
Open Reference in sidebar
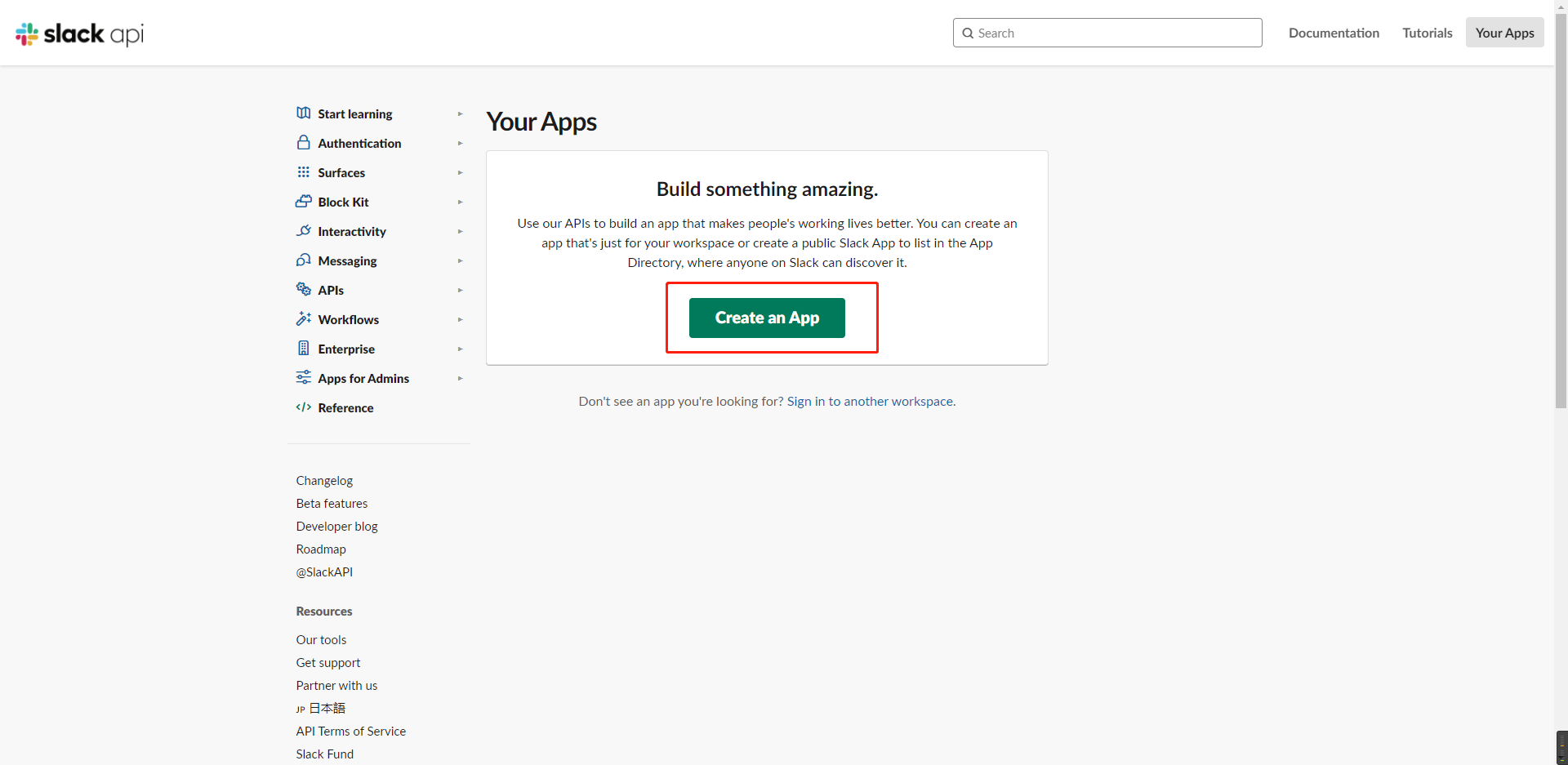click(x=345, y=408)
